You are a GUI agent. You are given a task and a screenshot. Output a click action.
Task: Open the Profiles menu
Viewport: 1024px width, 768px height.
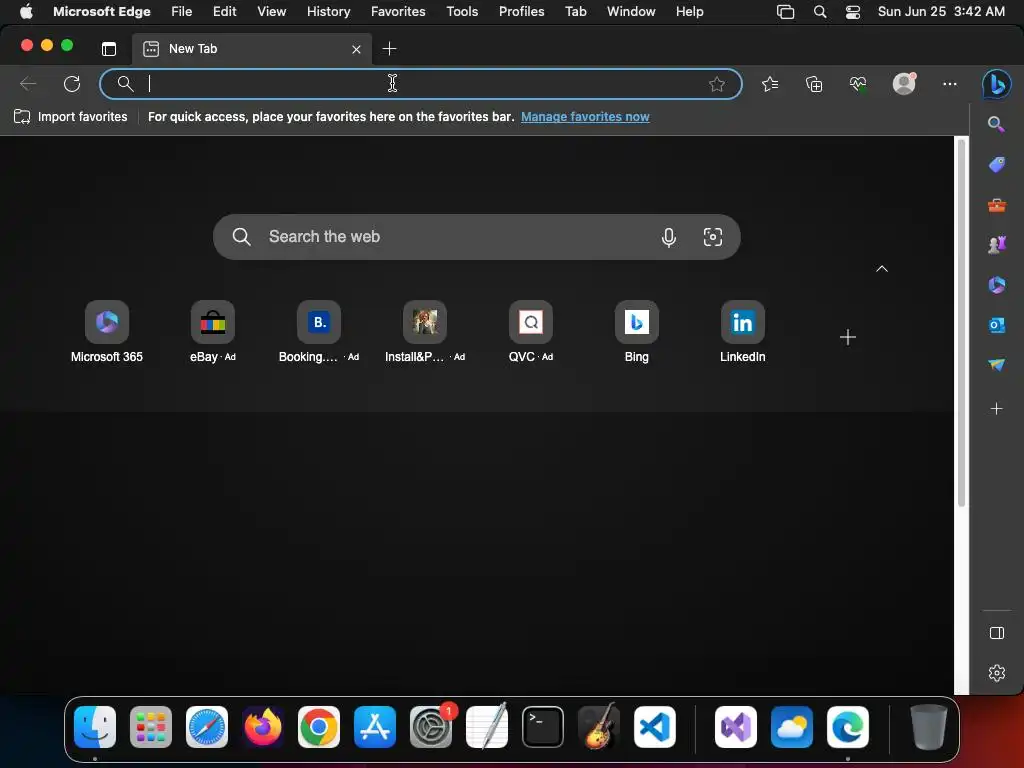522,12
